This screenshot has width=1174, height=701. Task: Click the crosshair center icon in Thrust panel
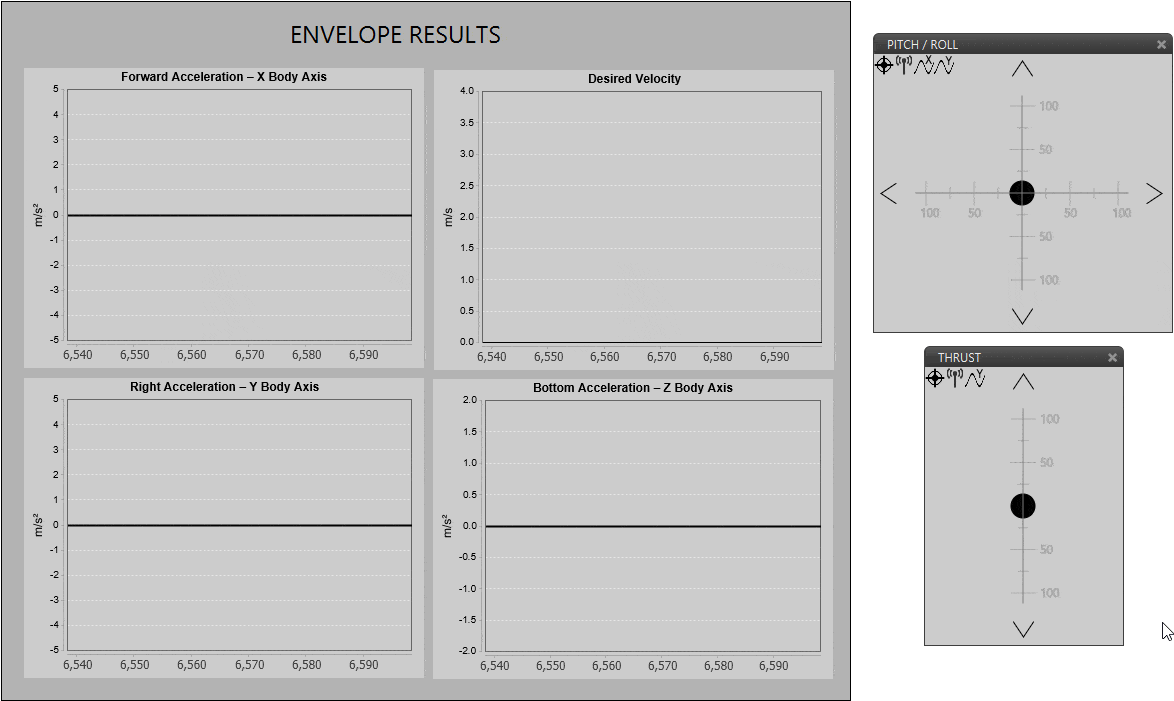click(935, 378)
